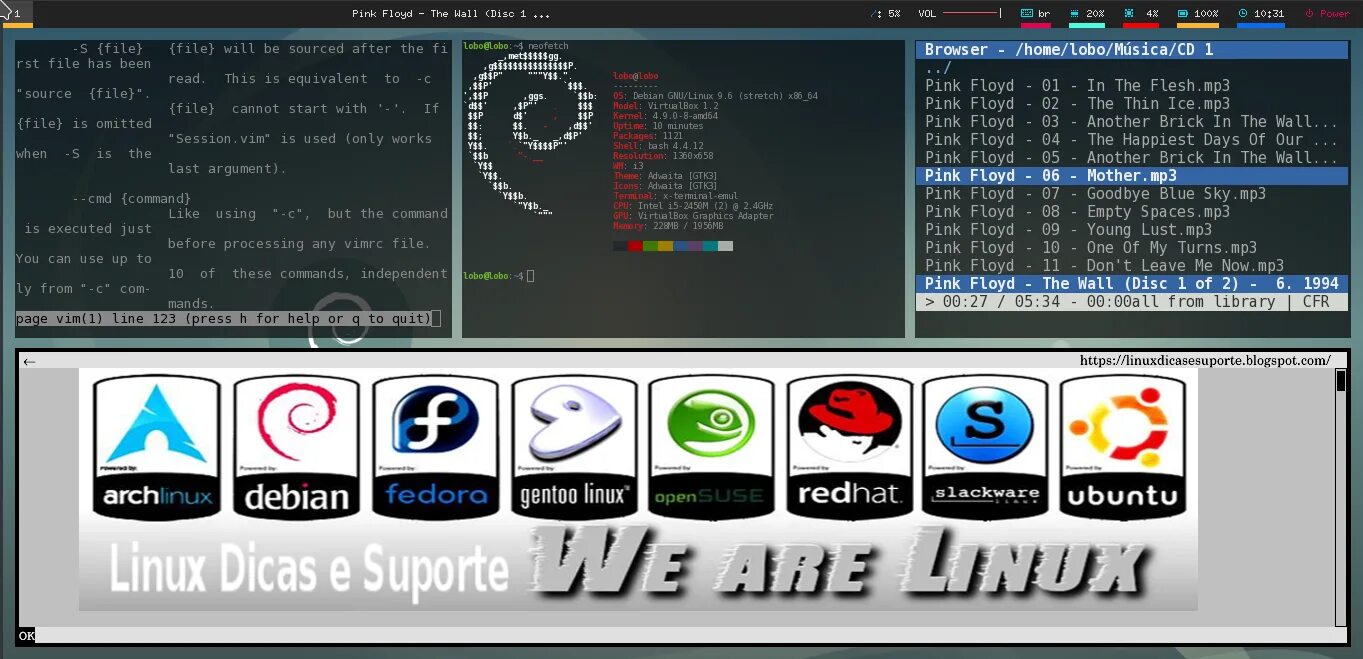Image resolution: width=1363 pixels, height=659 pixels.
Task: Click the Fedora badge in the banner
Action: click(x=435, y=445)
